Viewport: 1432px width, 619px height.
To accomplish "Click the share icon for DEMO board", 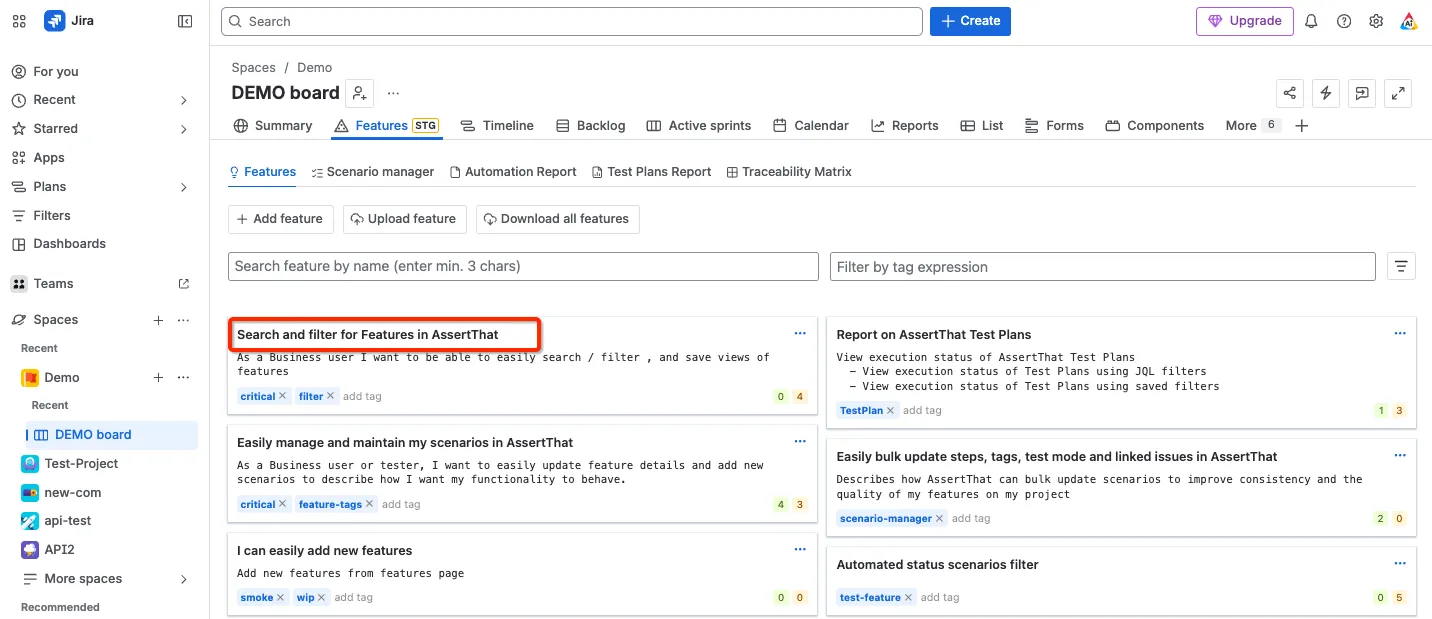I will pos(1290,93).
